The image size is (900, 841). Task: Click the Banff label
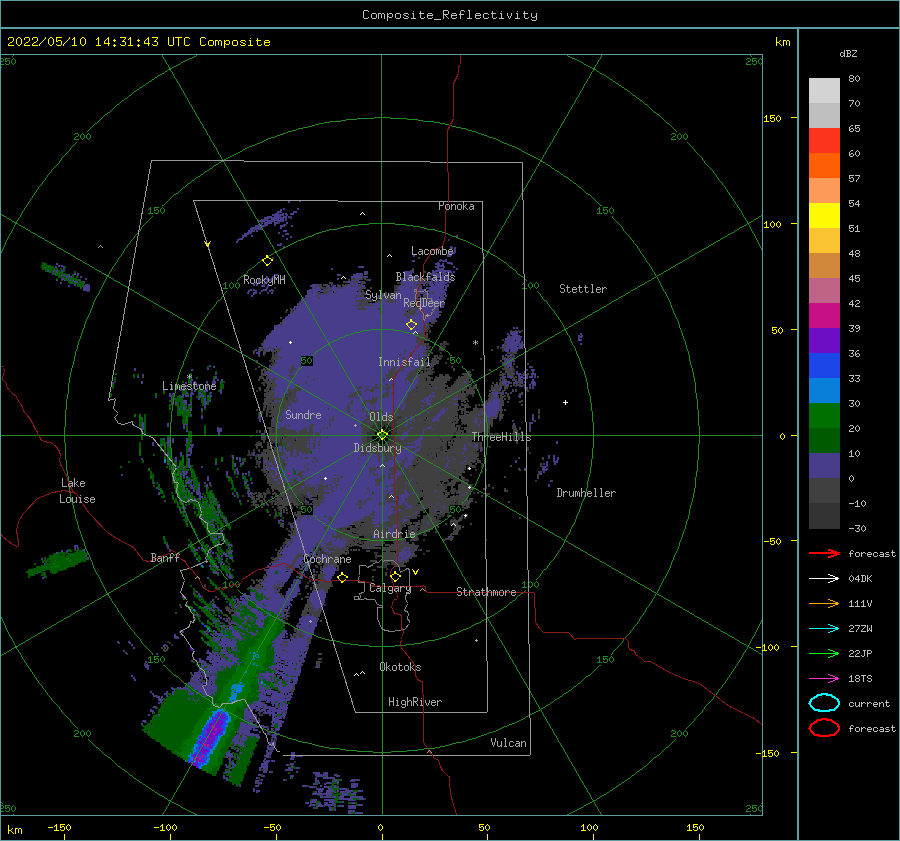pyautogui.click(x=165, y=557)
